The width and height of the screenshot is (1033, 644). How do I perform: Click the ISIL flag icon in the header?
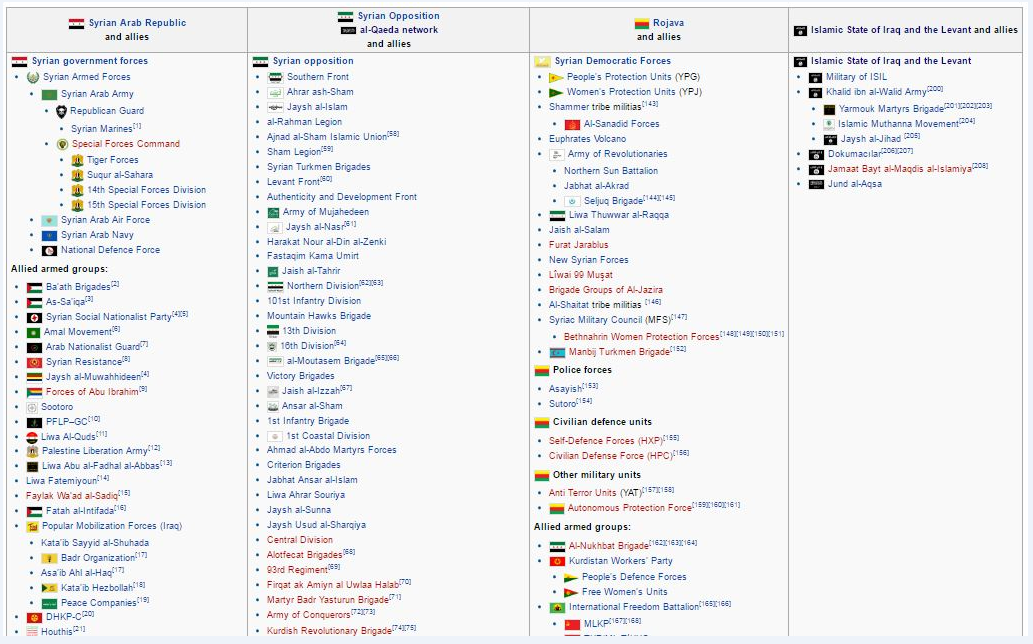800,30
